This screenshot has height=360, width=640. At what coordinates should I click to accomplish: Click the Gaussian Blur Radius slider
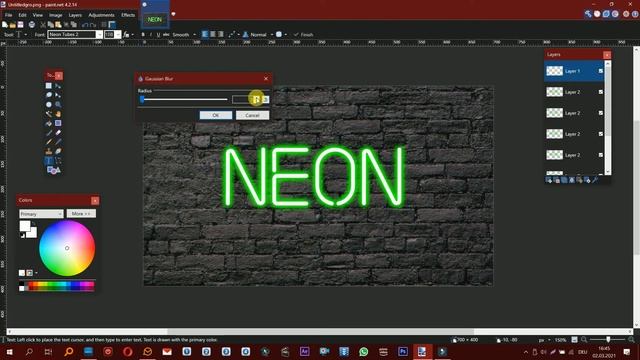point(184,99)
